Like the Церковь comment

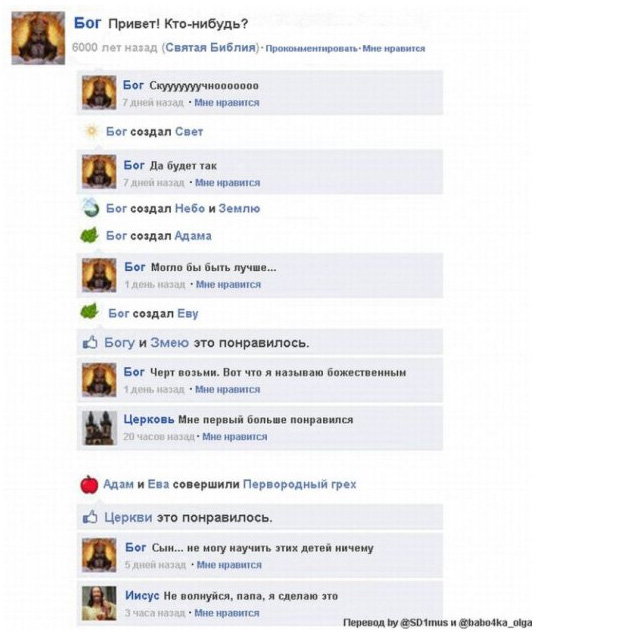234,437
